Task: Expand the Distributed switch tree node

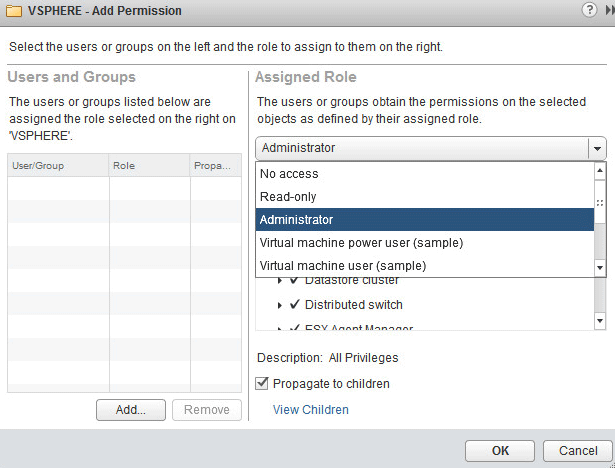Action: 279,305
